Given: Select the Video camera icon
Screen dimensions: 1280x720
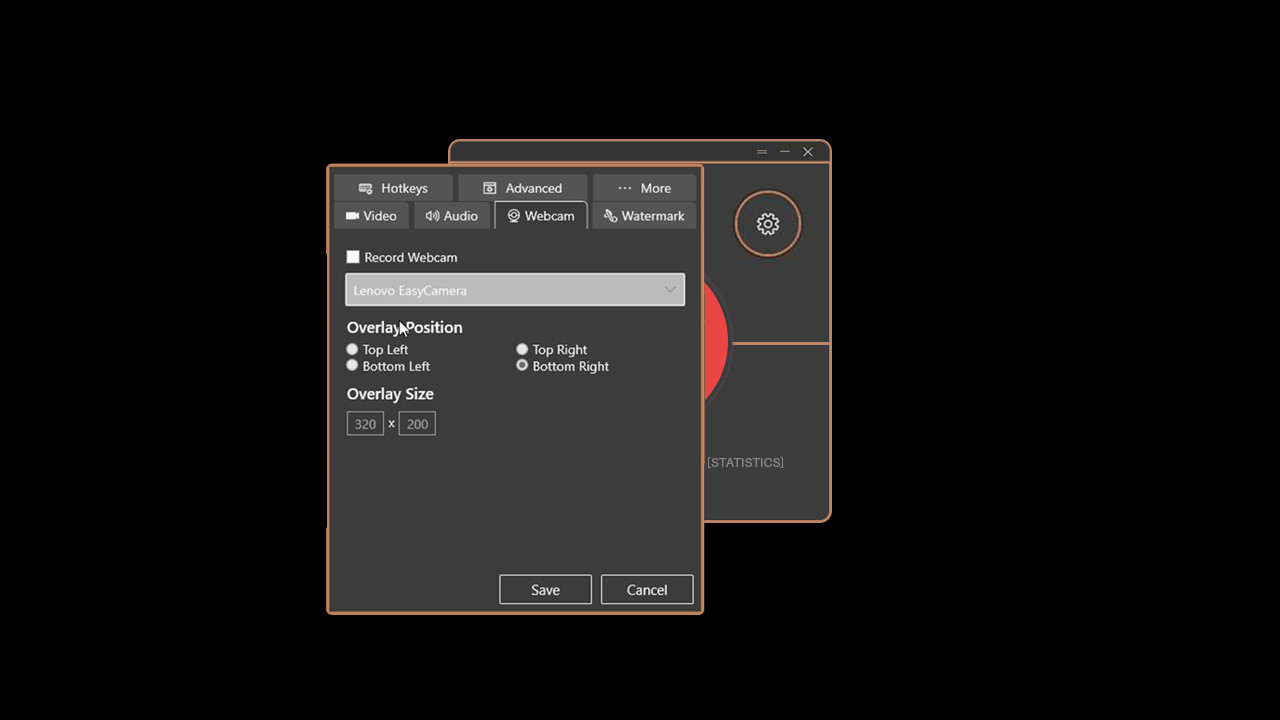Looking at the screenshot, I should pyautogui.click(x=353, y=215).
